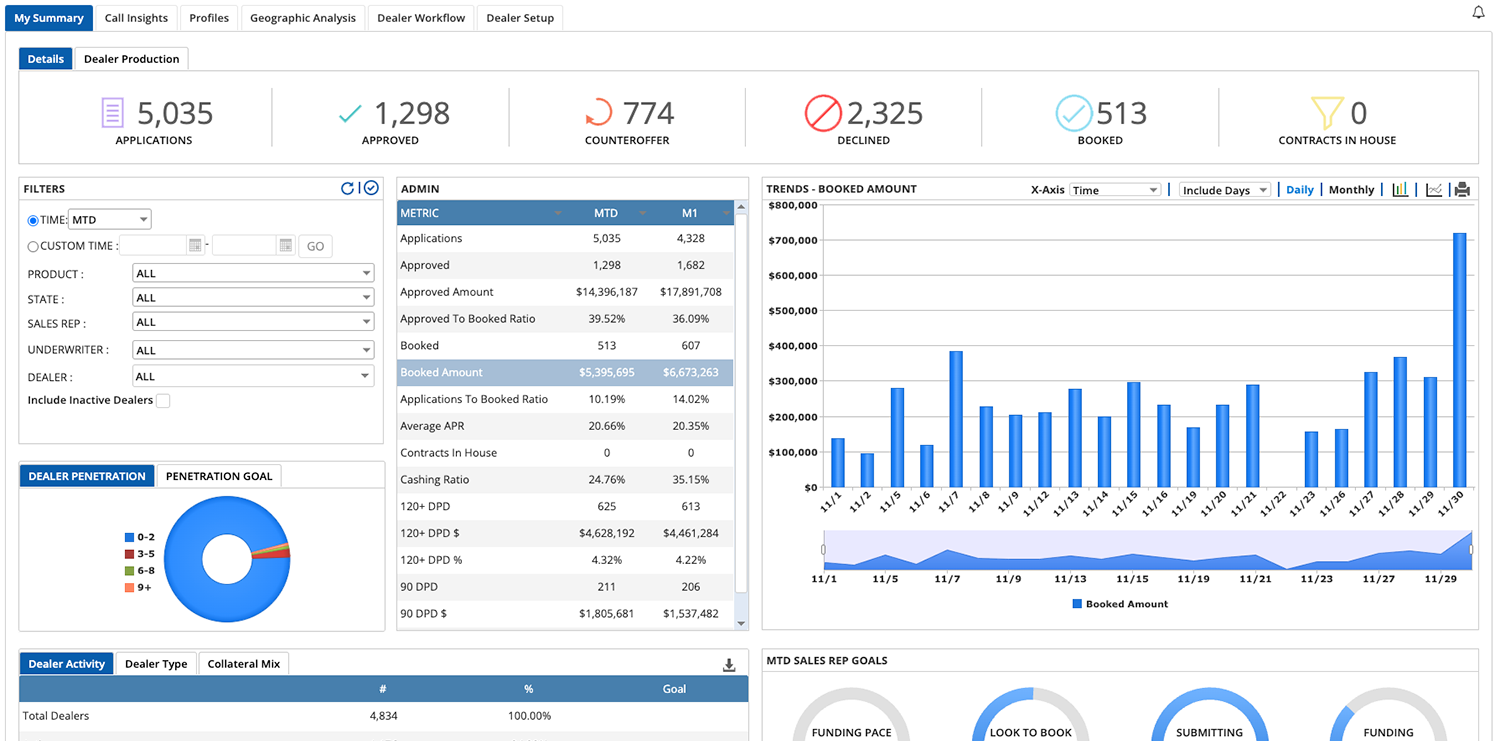Click the Booked circled check icon

pos(1074,113)
